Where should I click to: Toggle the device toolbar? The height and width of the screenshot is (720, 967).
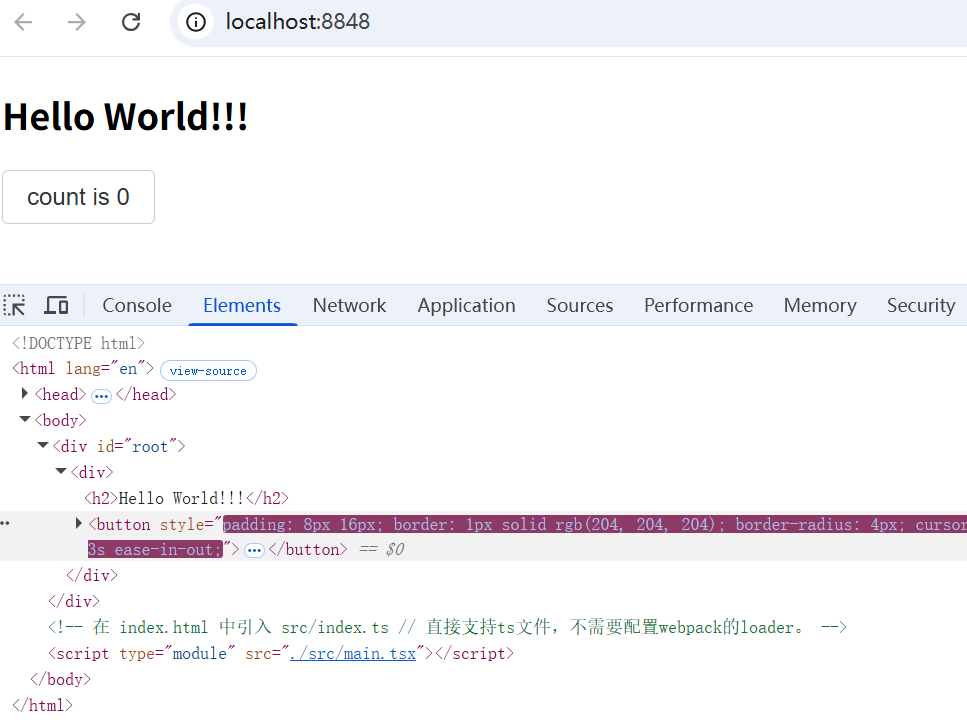pos(56,305)
